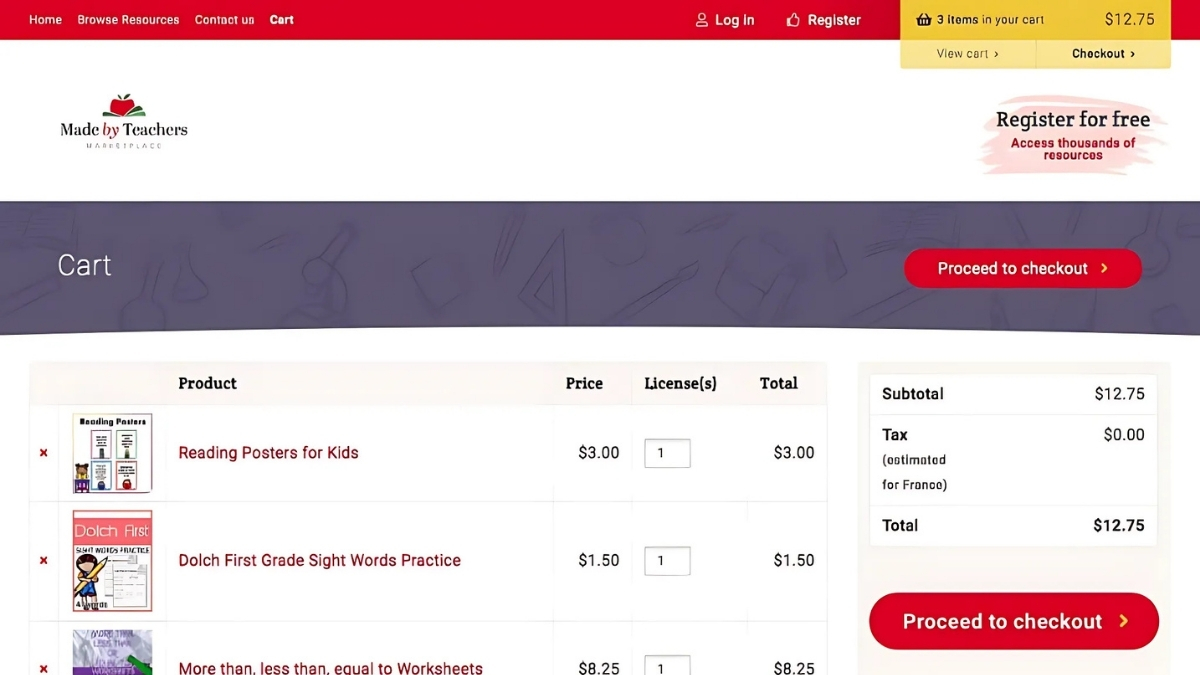The image size is (1200, 675).
Task: Click the Log in link
Action: point(734,20)
